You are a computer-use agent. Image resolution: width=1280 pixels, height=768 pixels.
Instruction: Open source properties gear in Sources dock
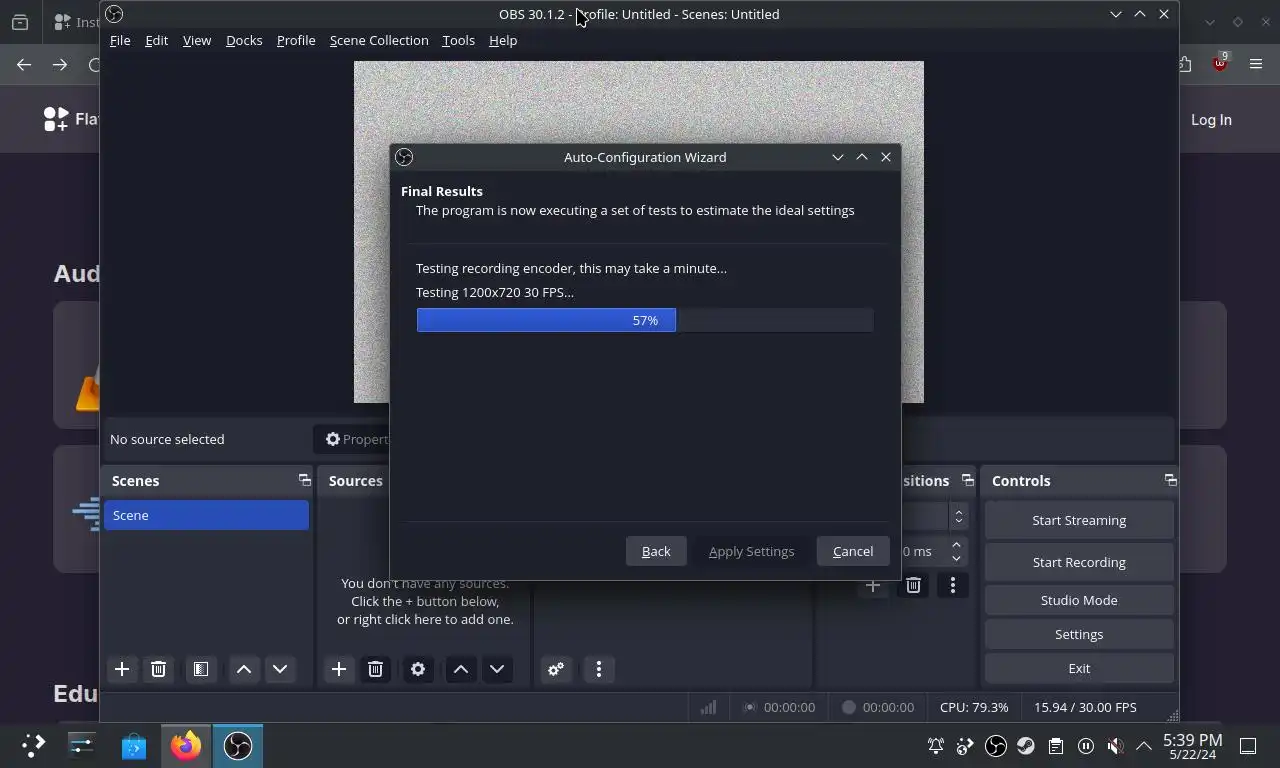tap(418, 669)
